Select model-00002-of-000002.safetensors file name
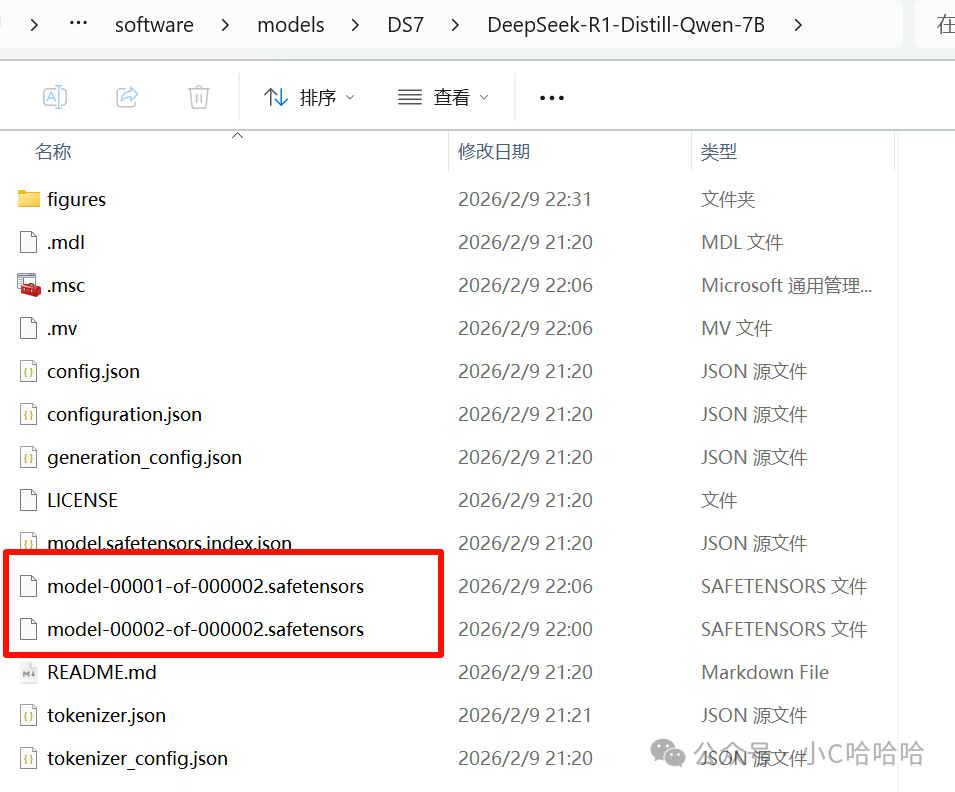Image resolution: width=955 pixels, height=792 pixels. [x=205, y=629]
